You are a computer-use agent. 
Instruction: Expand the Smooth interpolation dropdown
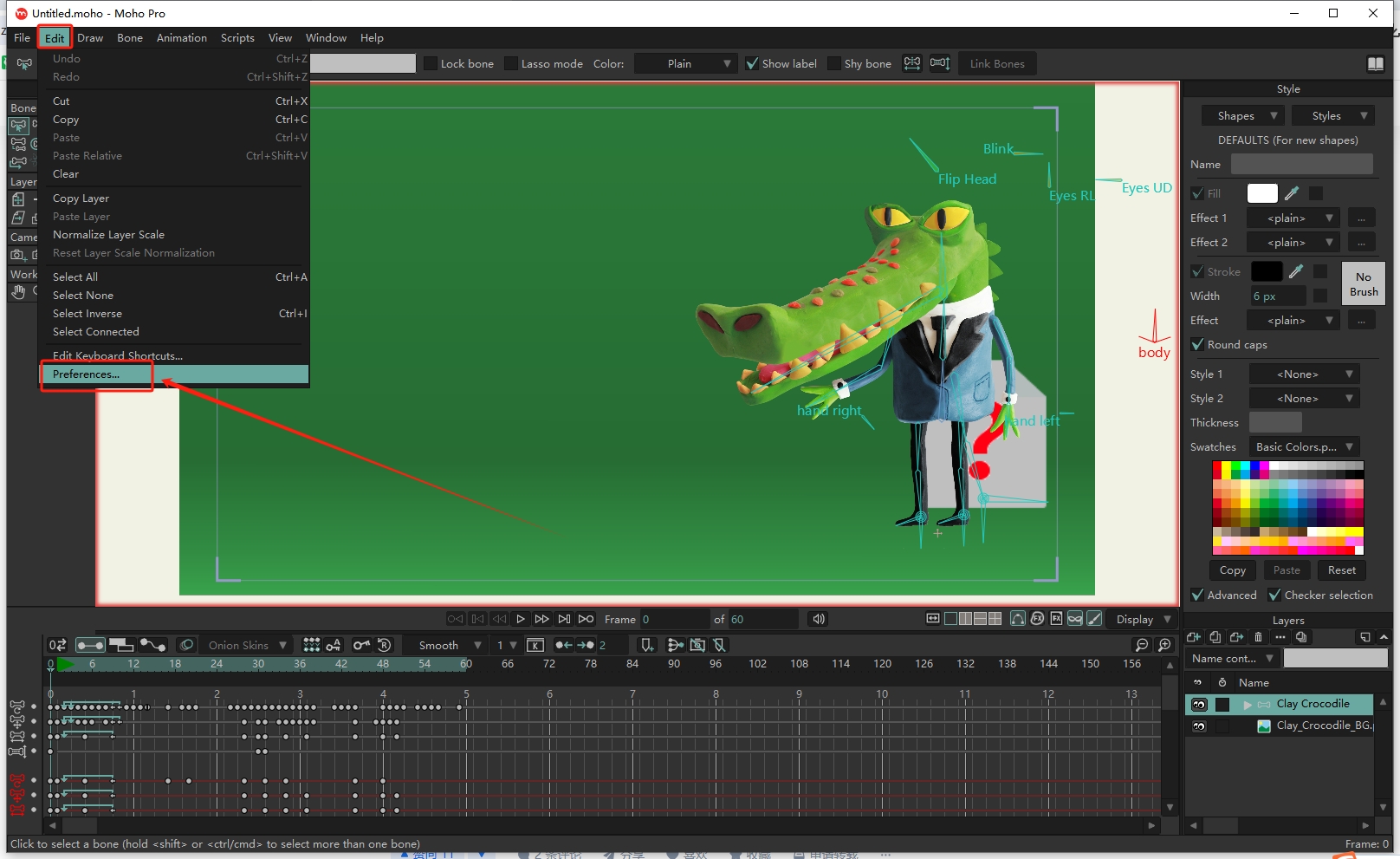pos(449,646)
